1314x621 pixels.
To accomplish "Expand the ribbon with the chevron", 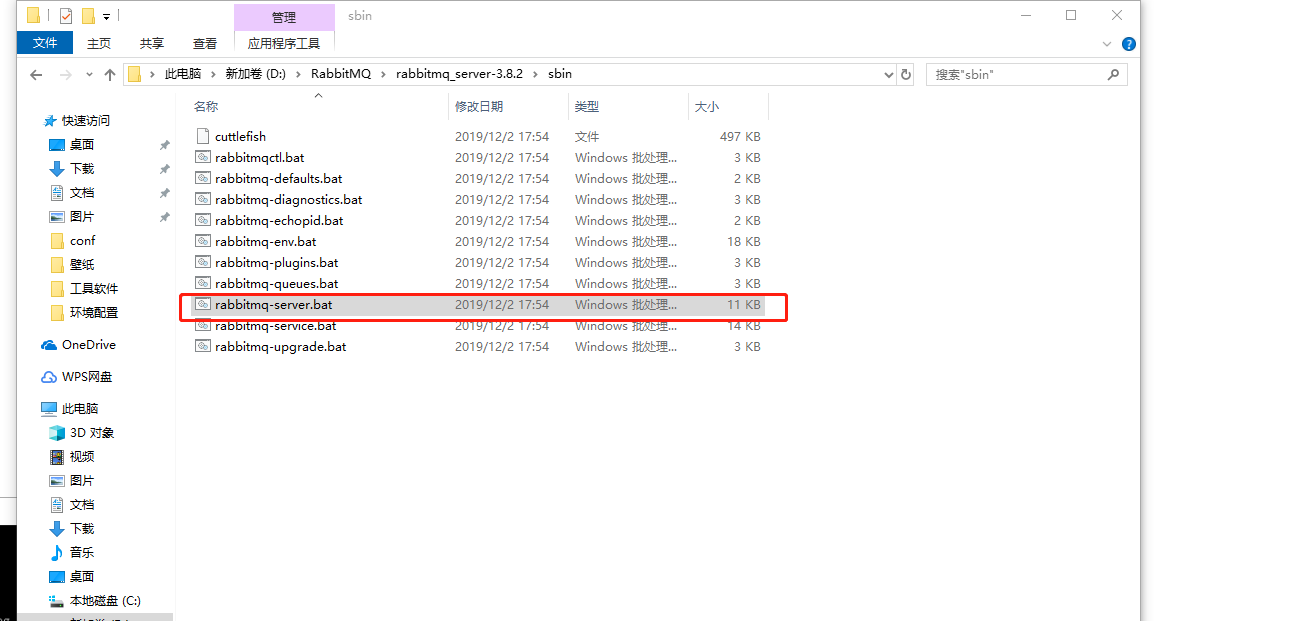I will pos(1107,44).
